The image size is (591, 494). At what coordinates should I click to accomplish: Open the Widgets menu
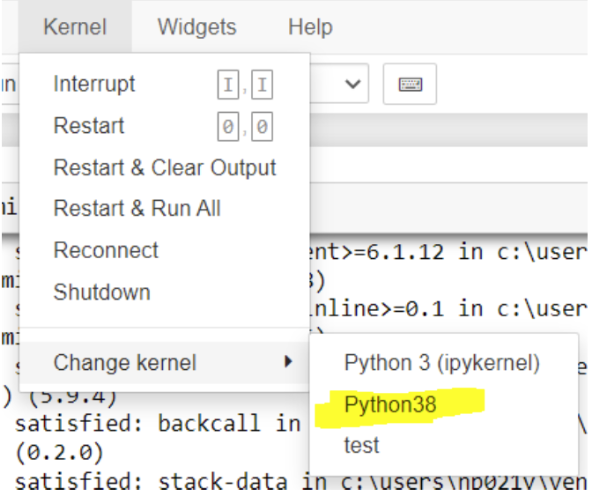click(197, 27)
